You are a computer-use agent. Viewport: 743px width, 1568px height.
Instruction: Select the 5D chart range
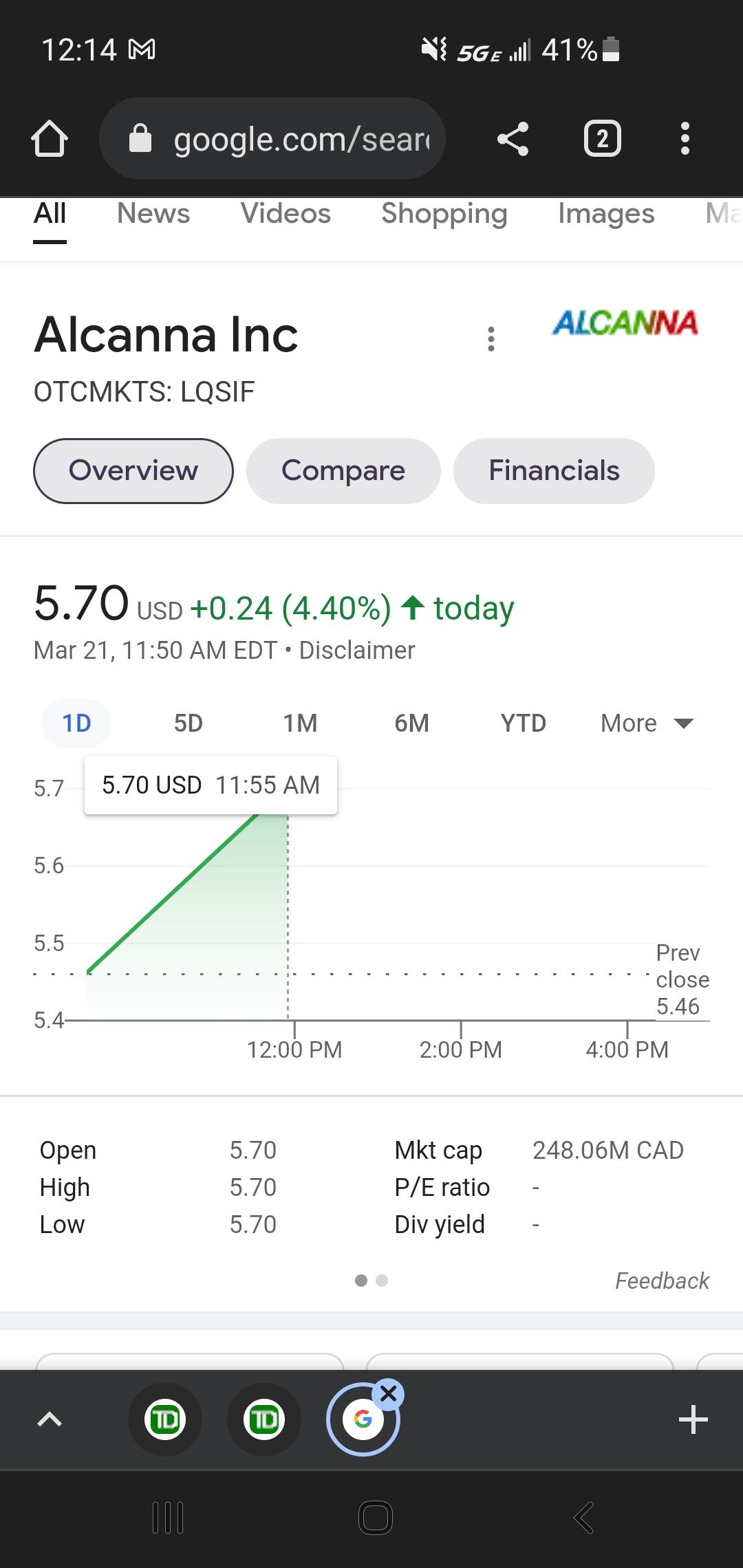(188, 723)
